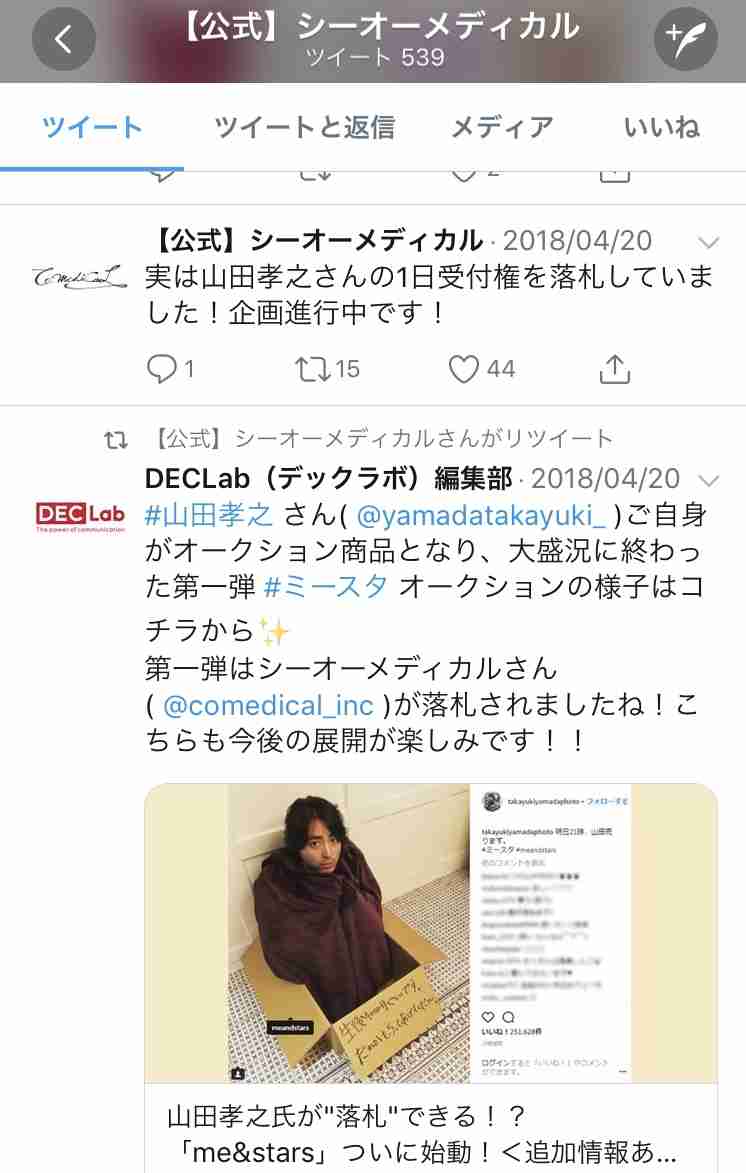Share the シーオーメディカル tweet
The image size is (746, 1173).
pos(615,369)
